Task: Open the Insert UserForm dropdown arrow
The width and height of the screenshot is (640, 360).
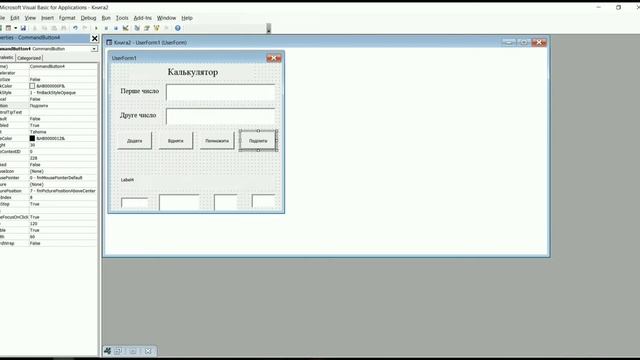Action: pos(16,28)
